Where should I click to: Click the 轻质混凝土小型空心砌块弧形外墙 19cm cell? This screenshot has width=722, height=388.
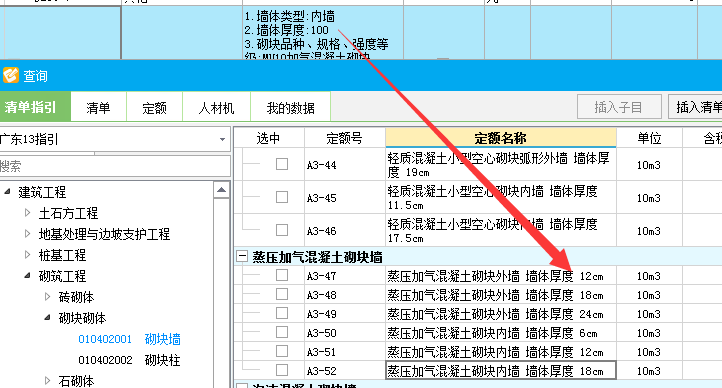tap(501, 164)
